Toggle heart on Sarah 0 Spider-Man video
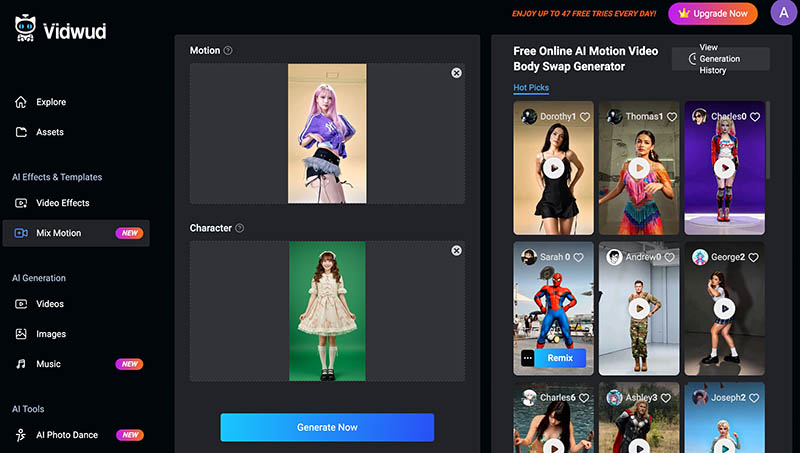 tap(585, 257)
